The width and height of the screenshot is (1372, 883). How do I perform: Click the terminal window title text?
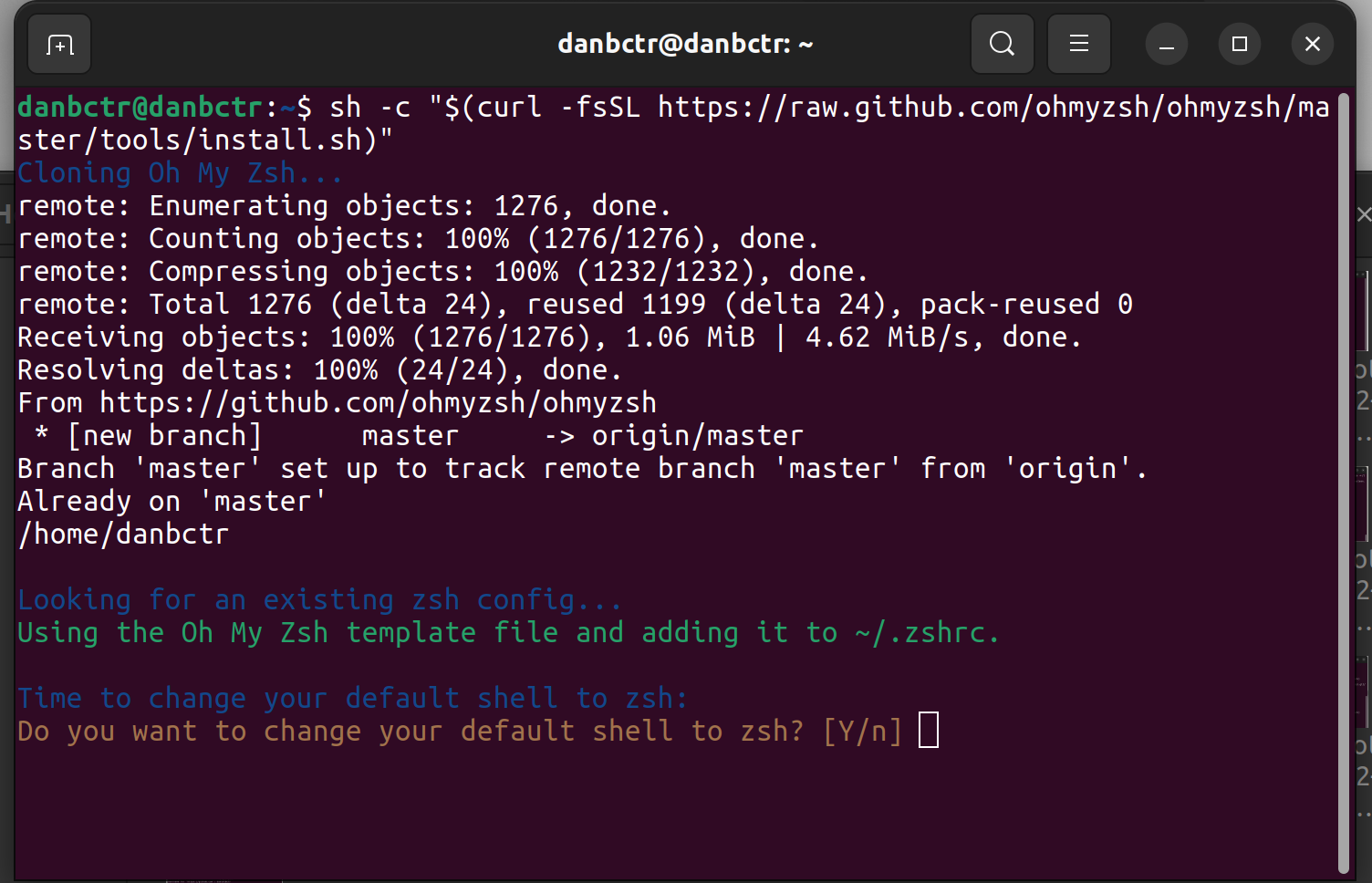tap(685, 43)
